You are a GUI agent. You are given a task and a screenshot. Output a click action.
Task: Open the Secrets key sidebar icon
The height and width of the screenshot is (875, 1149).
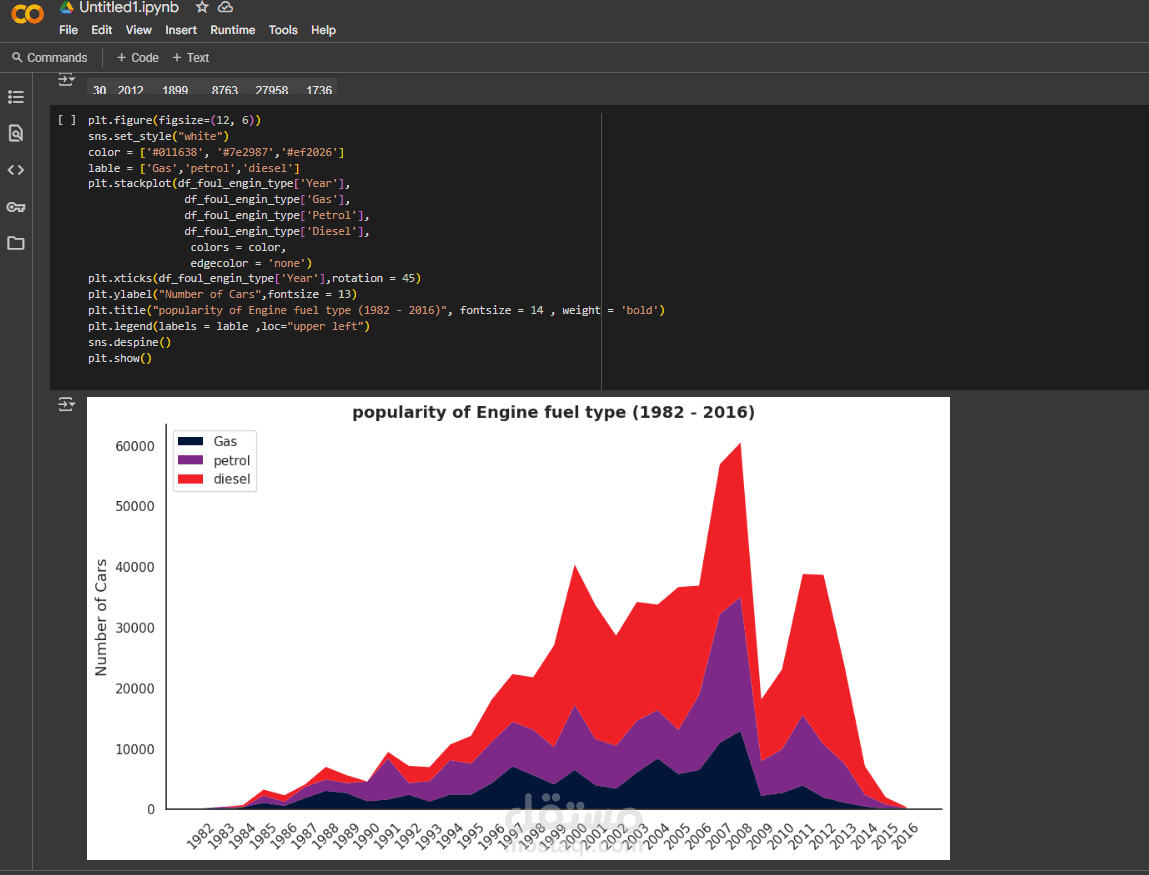(16, 207)
